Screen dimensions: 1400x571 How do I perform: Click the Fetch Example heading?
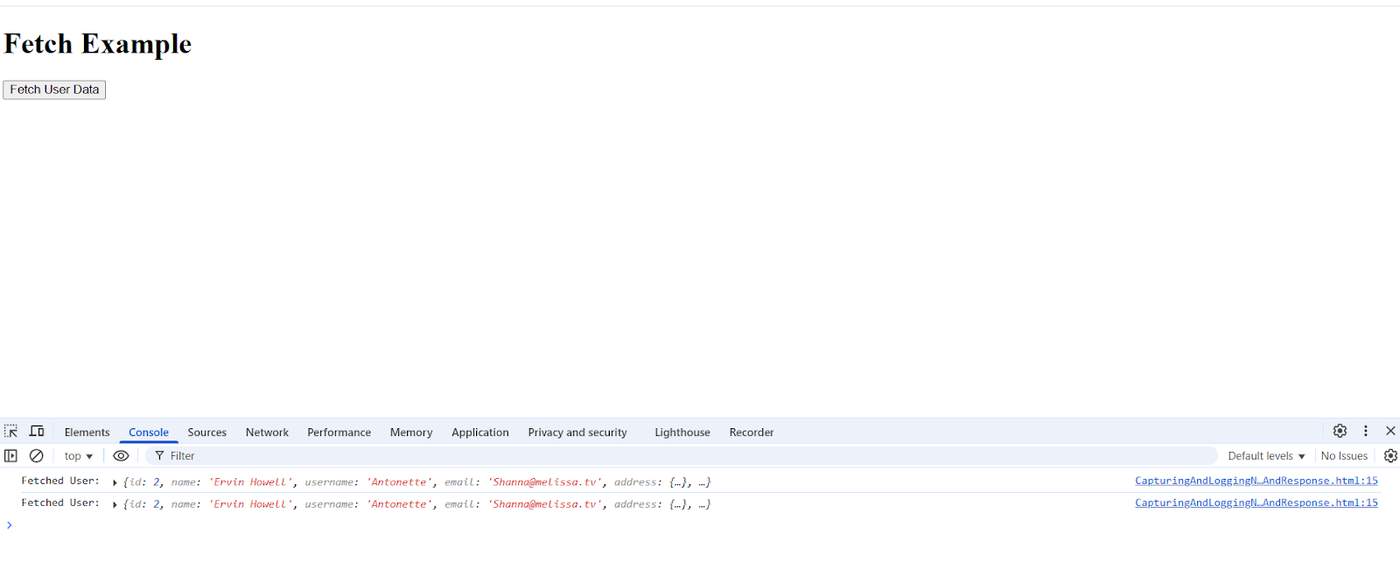coord(97,44)
